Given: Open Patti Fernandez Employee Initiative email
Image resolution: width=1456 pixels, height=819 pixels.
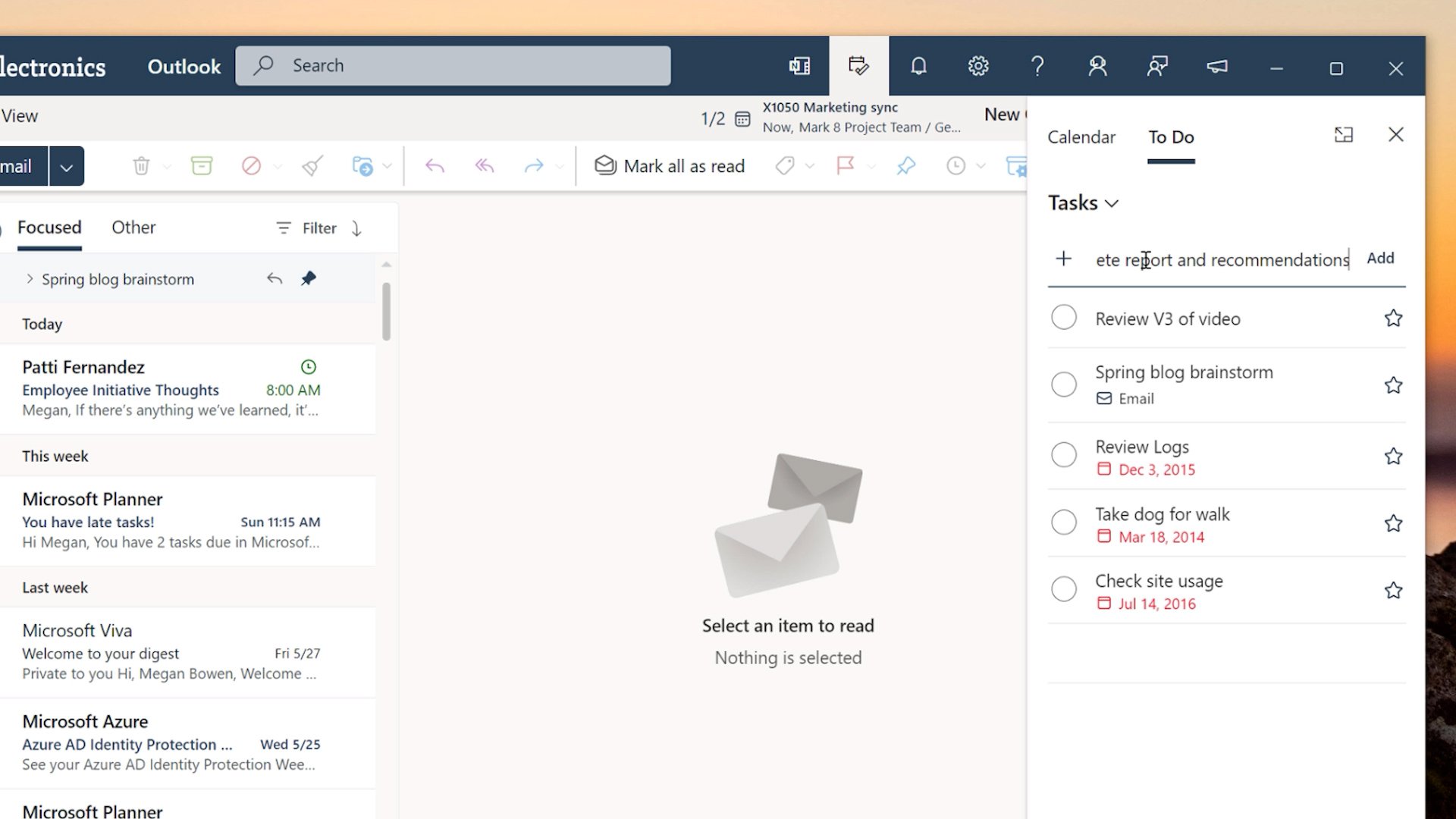Looking at the screenshot, I should 187,388.
